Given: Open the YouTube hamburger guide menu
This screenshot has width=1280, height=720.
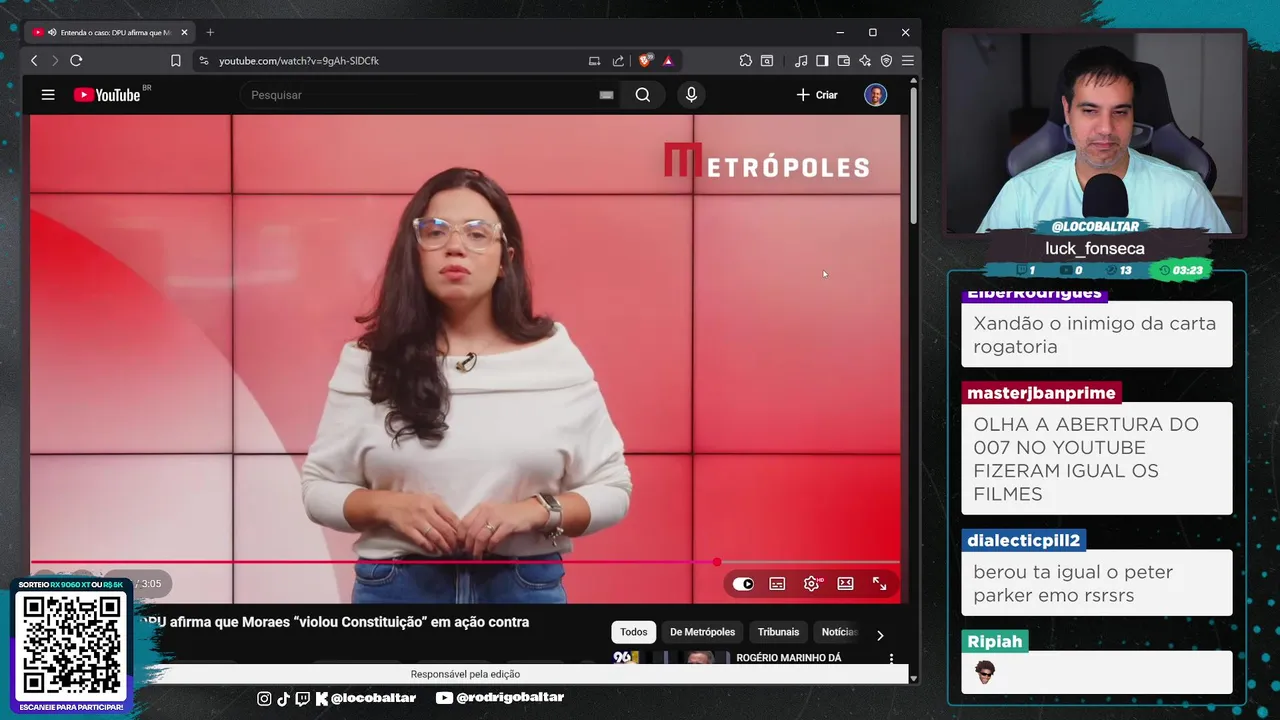Looking at the screenshot, I should 48,95.
